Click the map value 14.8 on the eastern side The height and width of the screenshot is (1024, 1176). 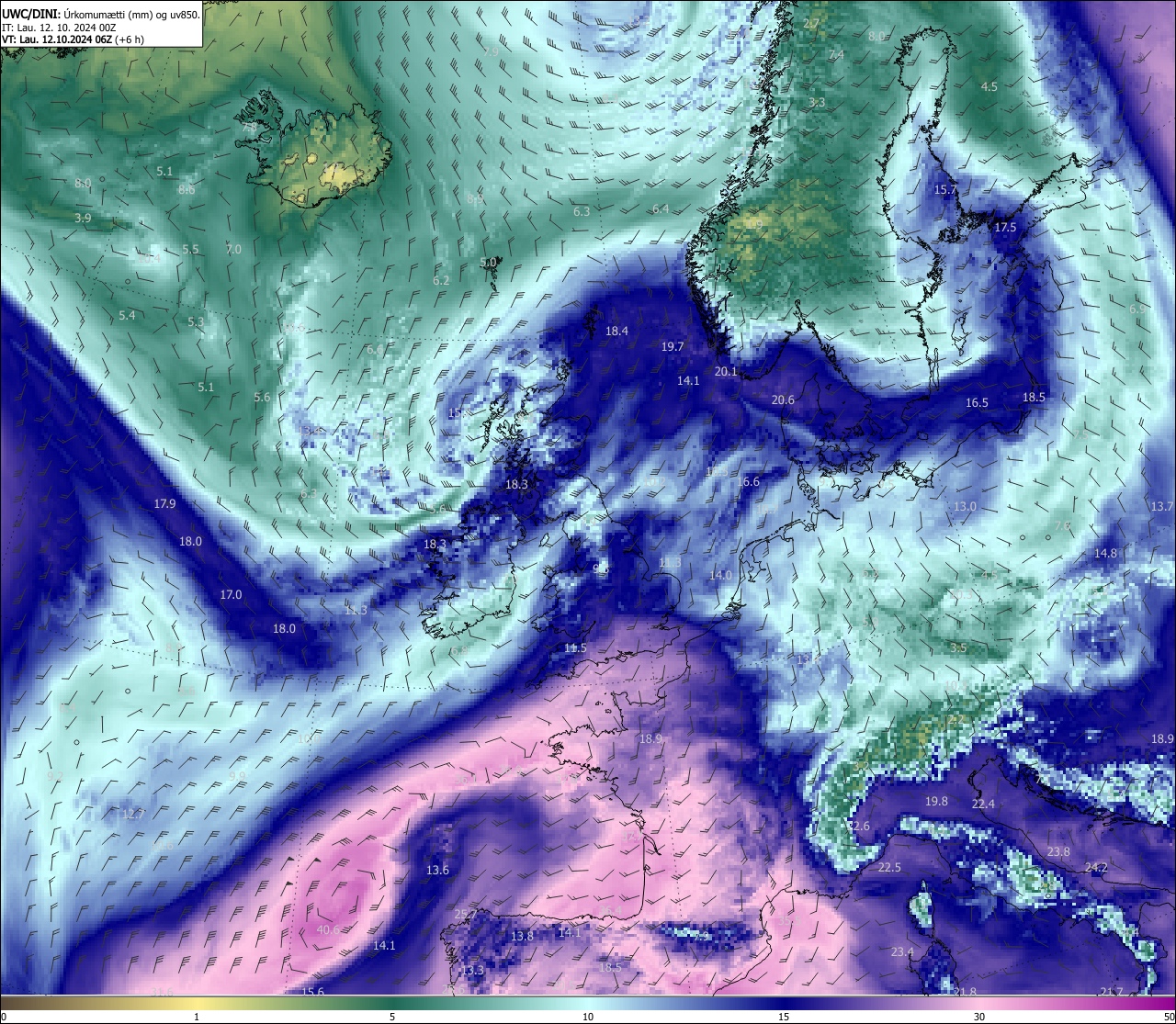[x=1105, y=553]
